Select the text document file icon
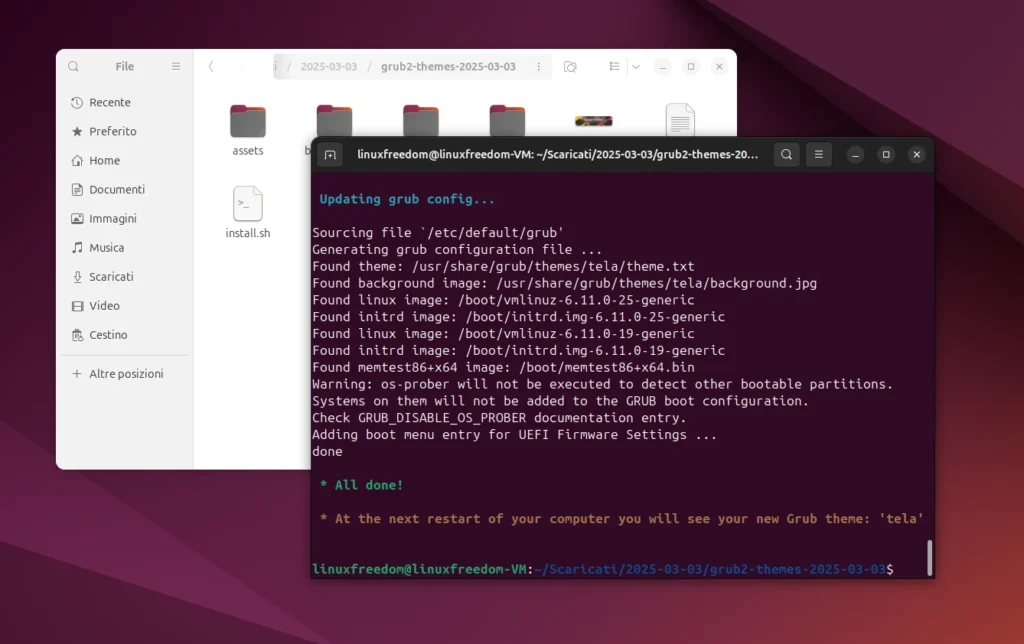This screenshot has width=1024, height=644. 680,120
